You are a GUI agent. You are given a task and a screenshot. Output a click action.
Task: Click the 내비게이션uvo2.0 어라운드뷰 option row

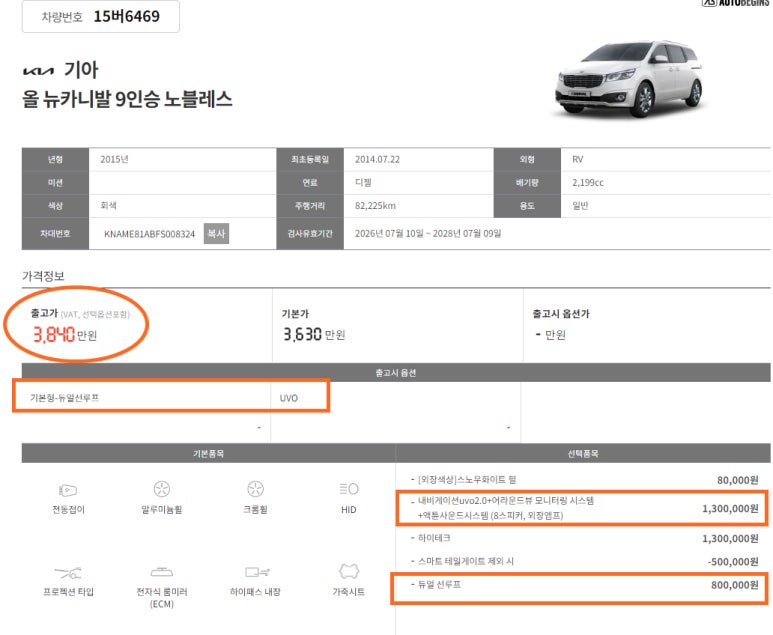(582, 508)
